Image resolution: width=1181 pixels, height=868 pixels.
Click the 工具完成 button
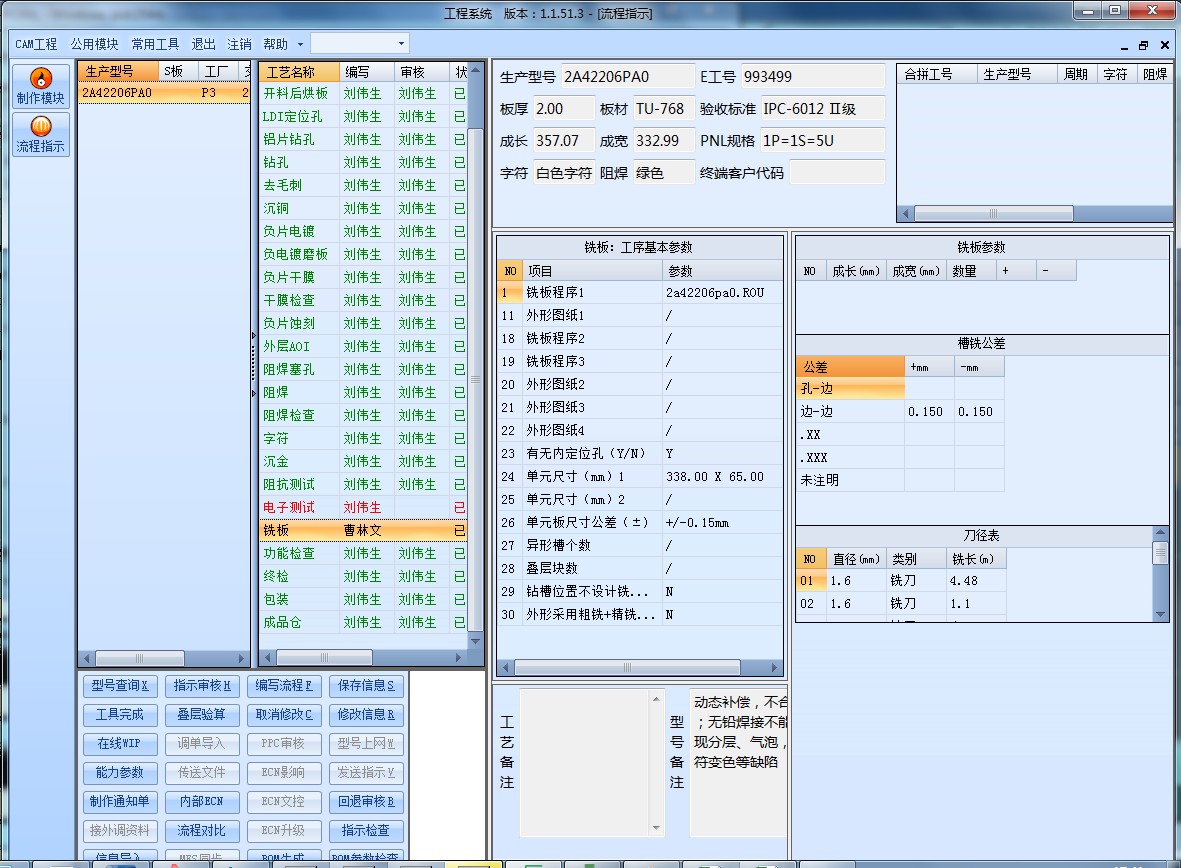click(120, 714)
